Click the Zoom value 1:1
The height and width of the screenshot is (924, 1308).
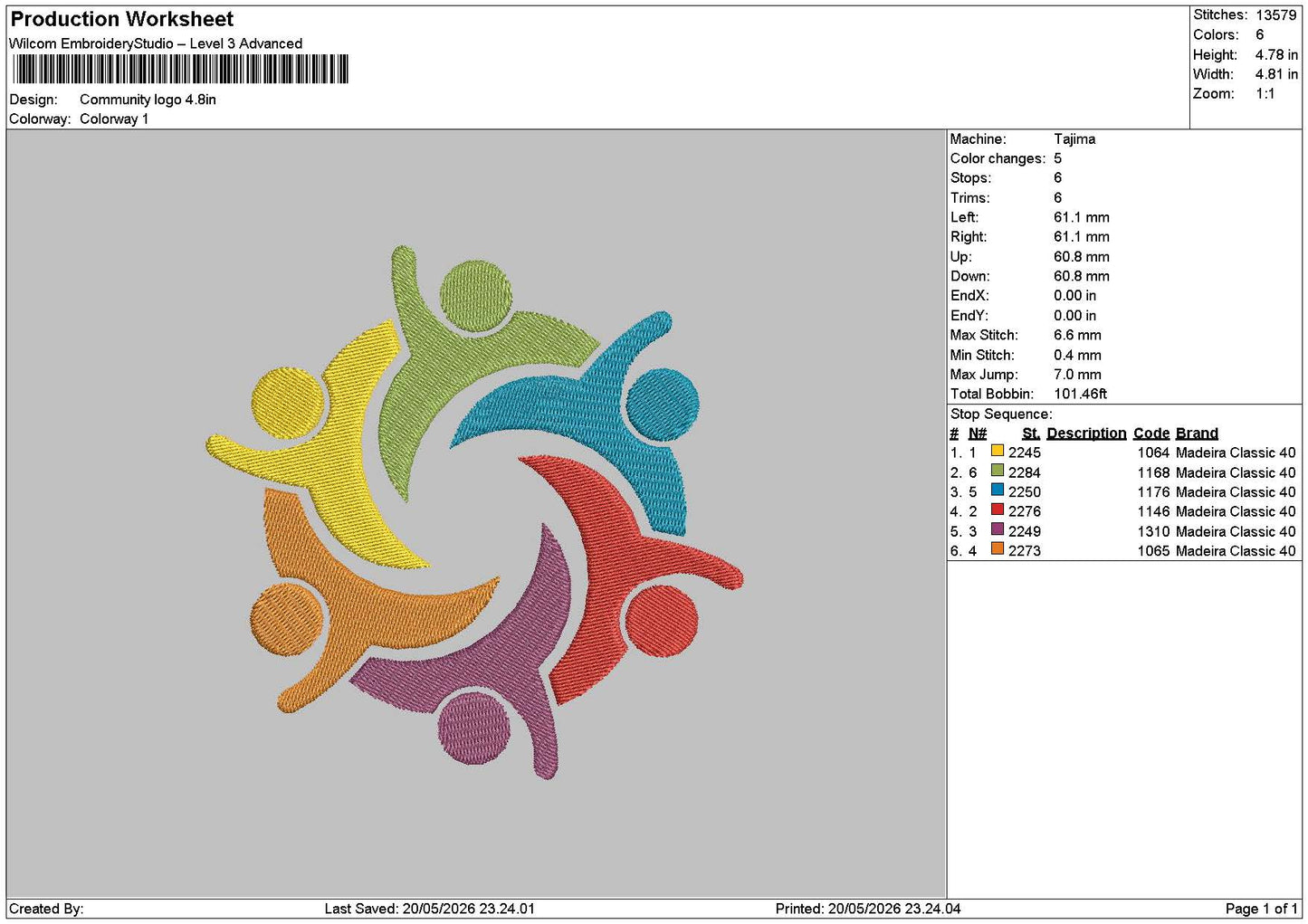pos(1265,93)
